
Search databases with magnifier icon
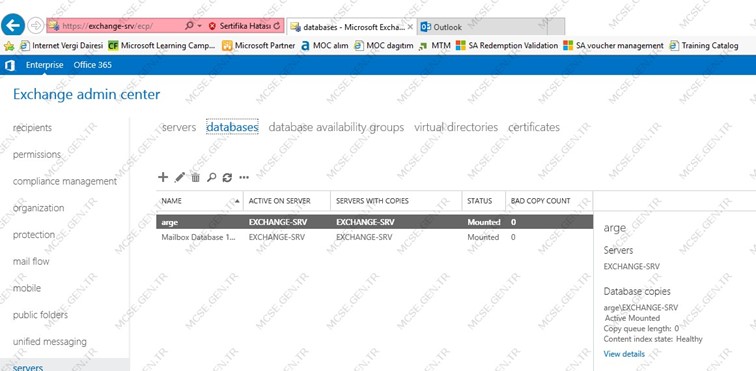point(211,178)
